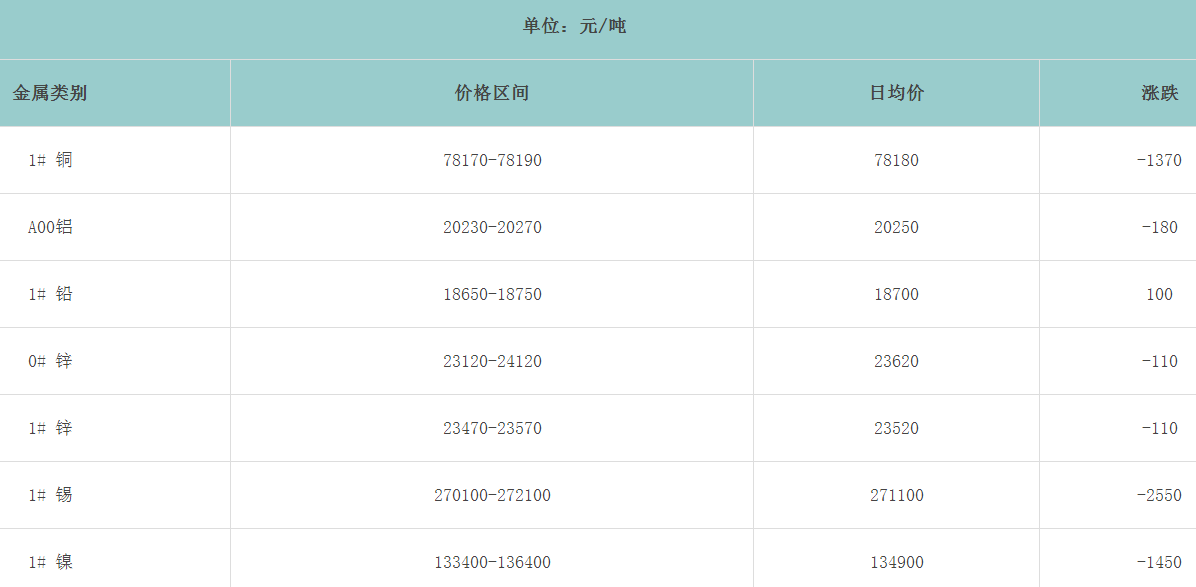This screenshot has width=1196, height=587.
Task: Click the nickel daily average 134900
Action: (x=896, y=562)
